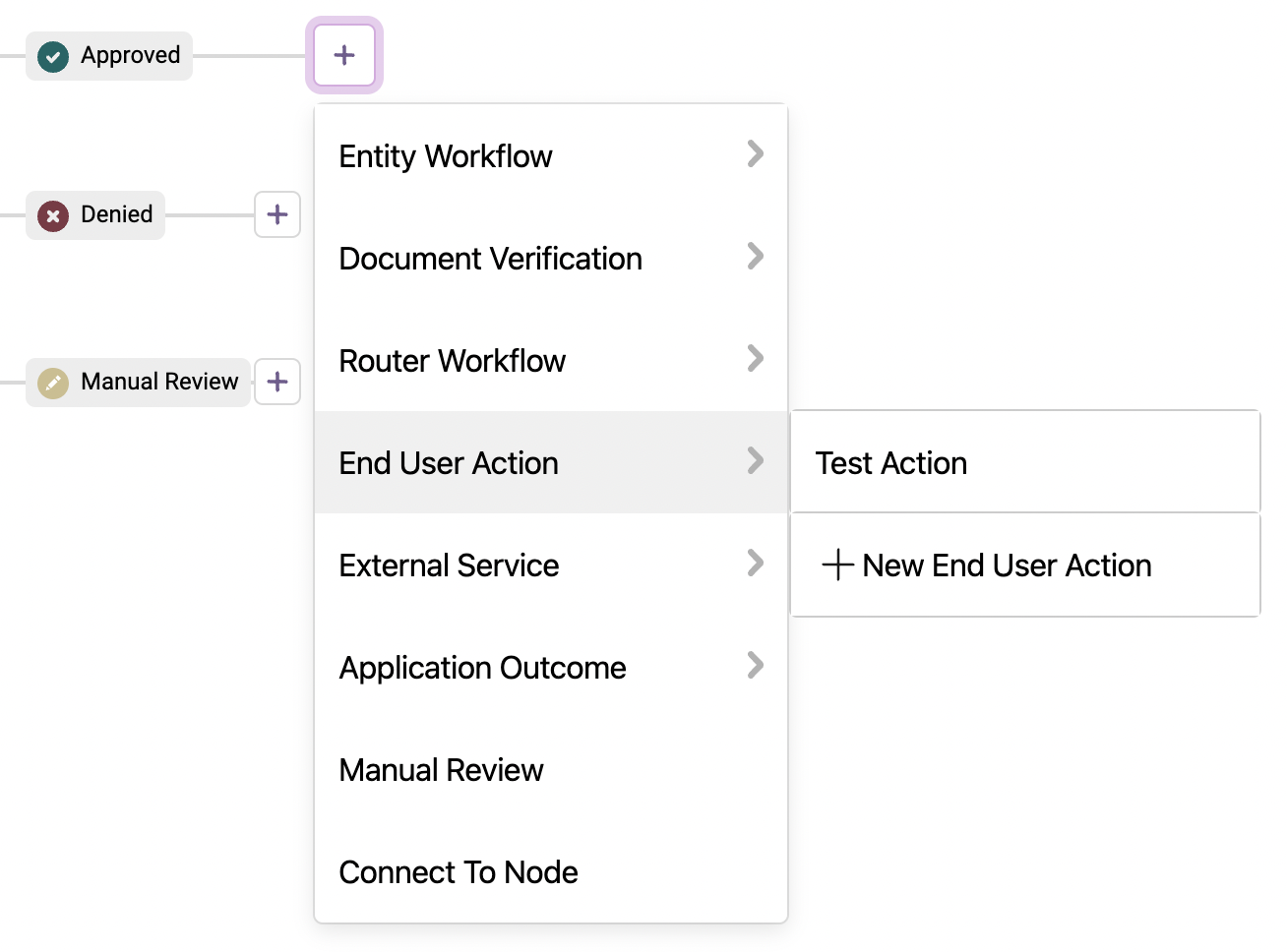This screenshot has height=952, width=1287.
Task: Choose Connect To Node menu item
Action: 551,871
